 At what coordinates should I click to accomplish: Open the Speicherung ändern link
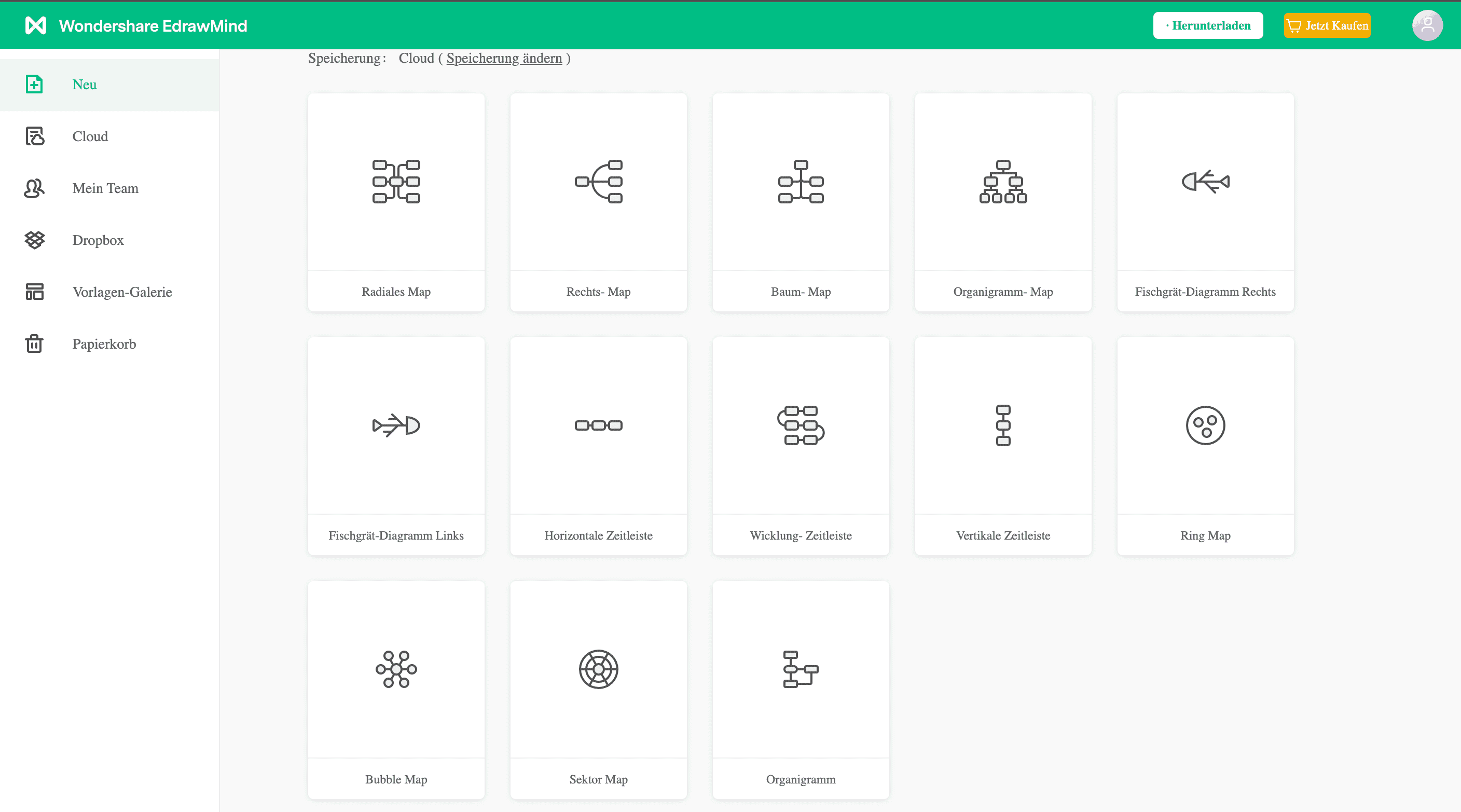point(504,59)
